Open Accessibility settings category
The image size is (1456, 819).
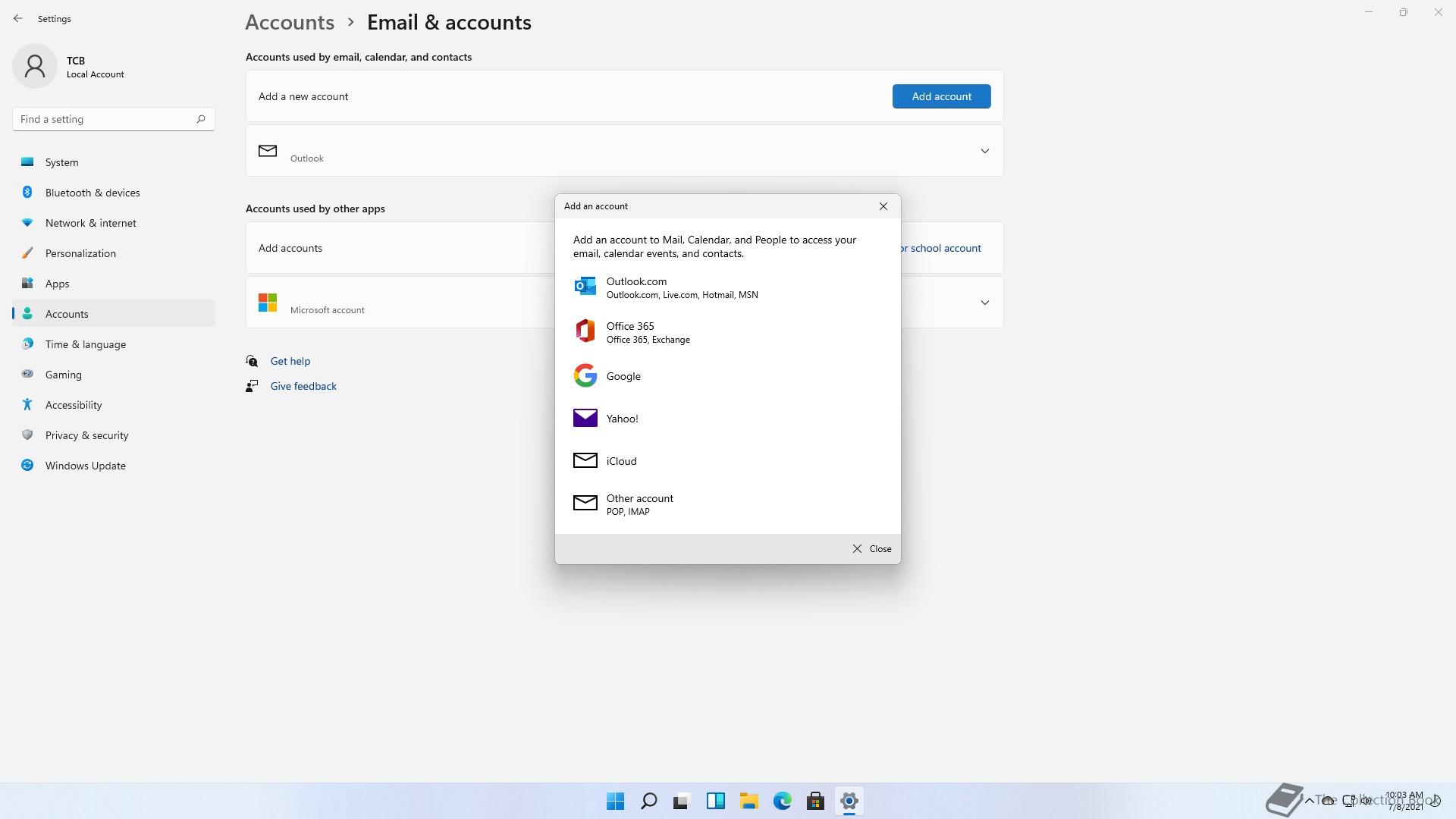114,405
